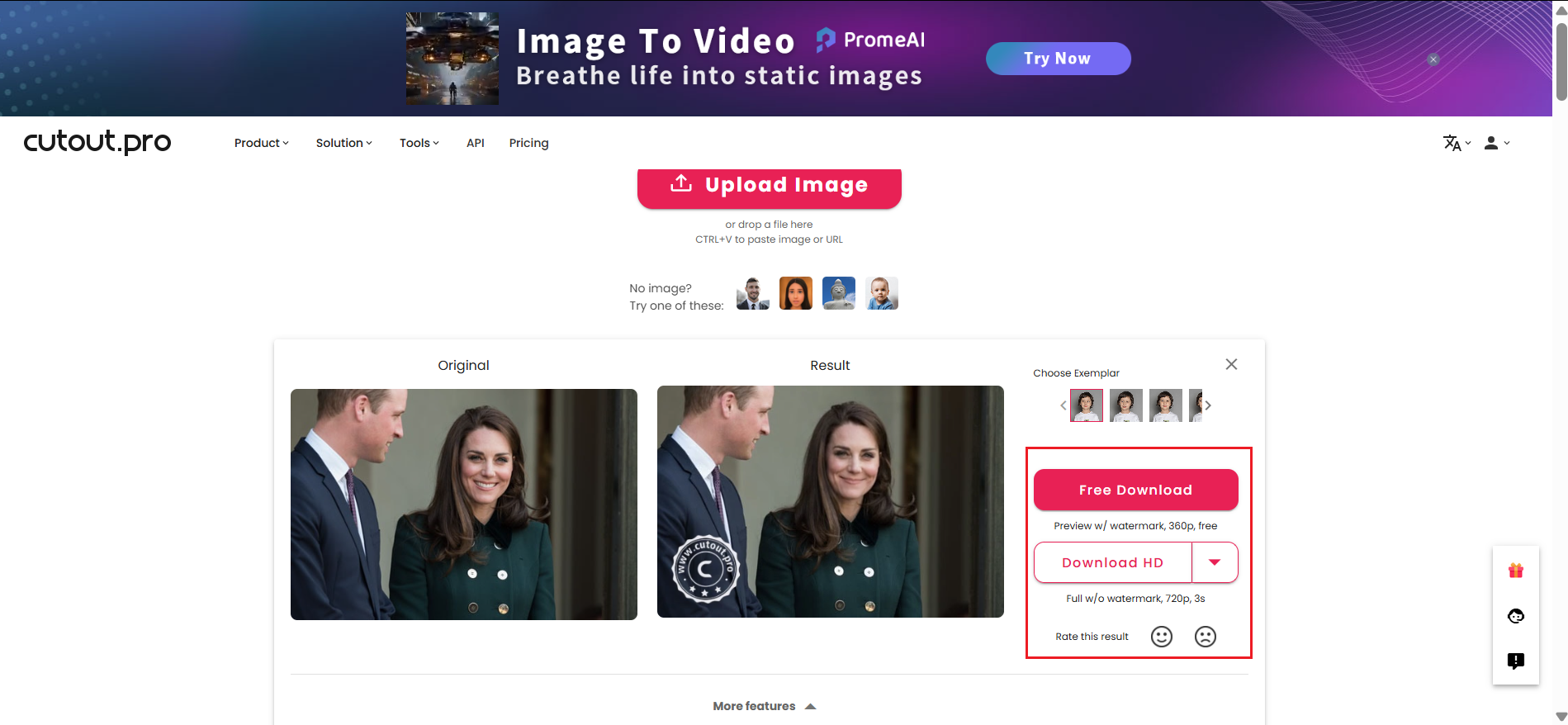Image resolution: width=1568 pixels, height=725 pixels.
Task: Open the Pricing page
Action: (x=528, y=143)
